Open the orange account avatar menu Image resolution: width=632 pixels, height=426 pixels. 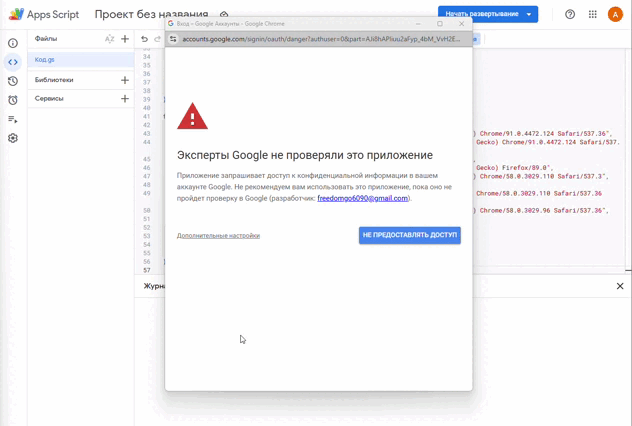(615, 14)
